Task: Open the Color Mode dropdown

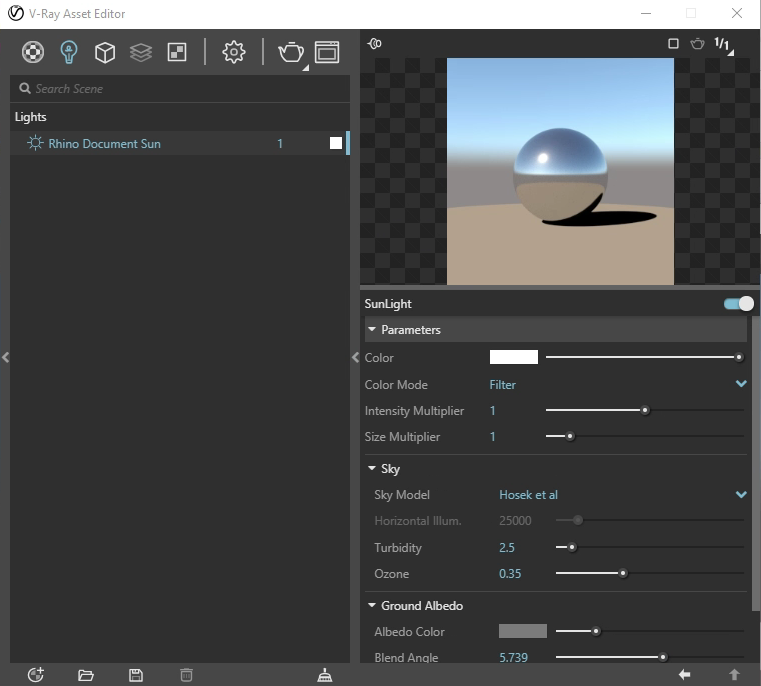Action: (618, 385)
